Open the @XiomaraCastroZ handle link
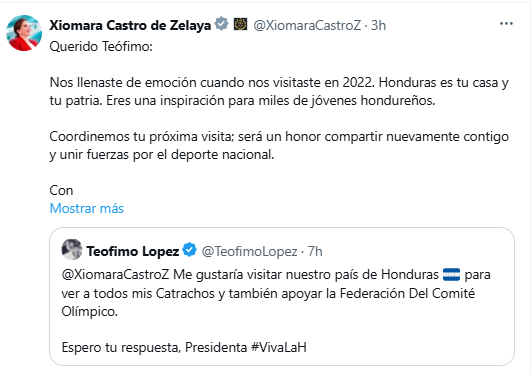Screen dimensions: 531x374 307,25
